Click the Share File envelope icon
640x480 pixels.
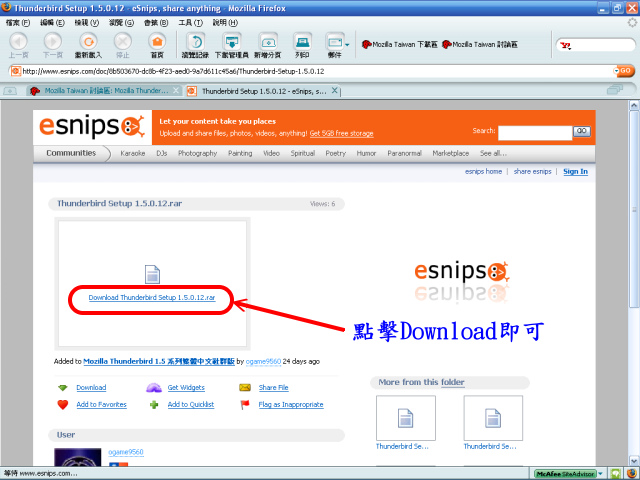pos(245,387)
